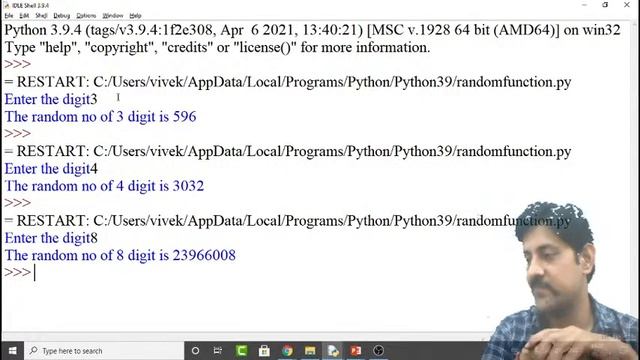Open Cortana from the taskbar
This screenshot has height=360, width=640.
(196, 351)
